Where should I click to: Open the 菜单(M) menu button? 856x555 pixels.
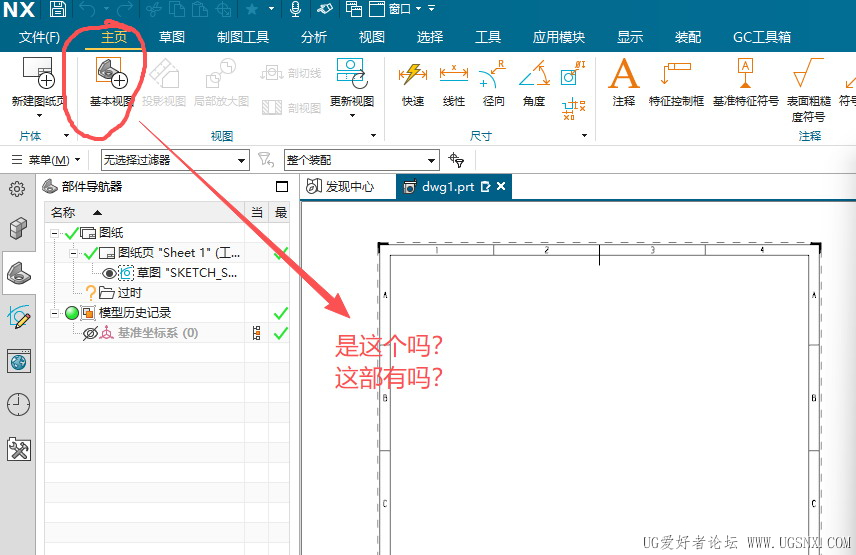(46, 160)
